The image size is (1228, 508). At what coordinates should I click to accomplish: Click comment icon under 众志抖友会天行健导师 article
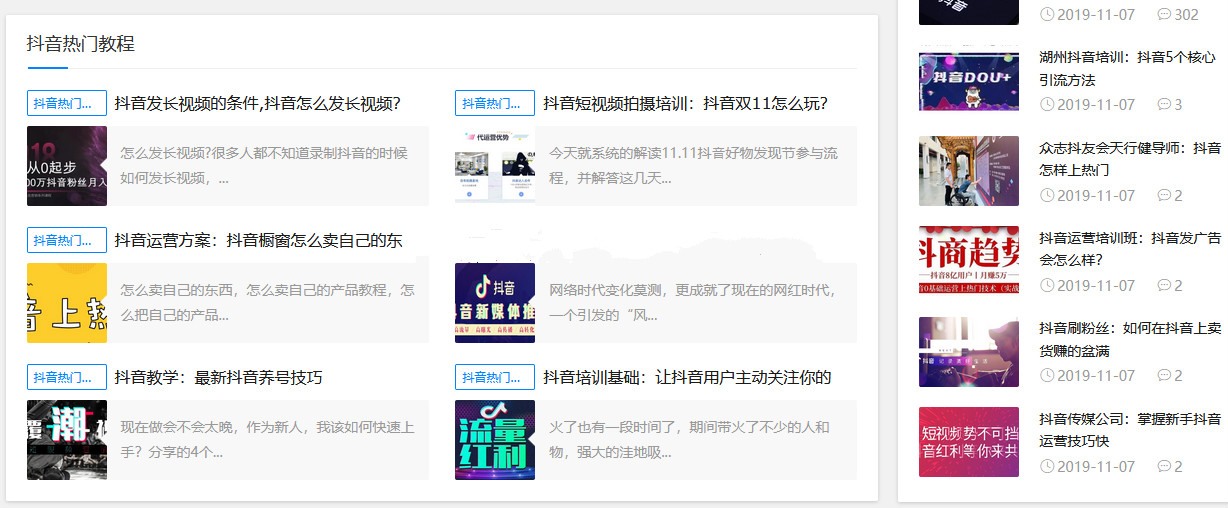pos(1164,195)
